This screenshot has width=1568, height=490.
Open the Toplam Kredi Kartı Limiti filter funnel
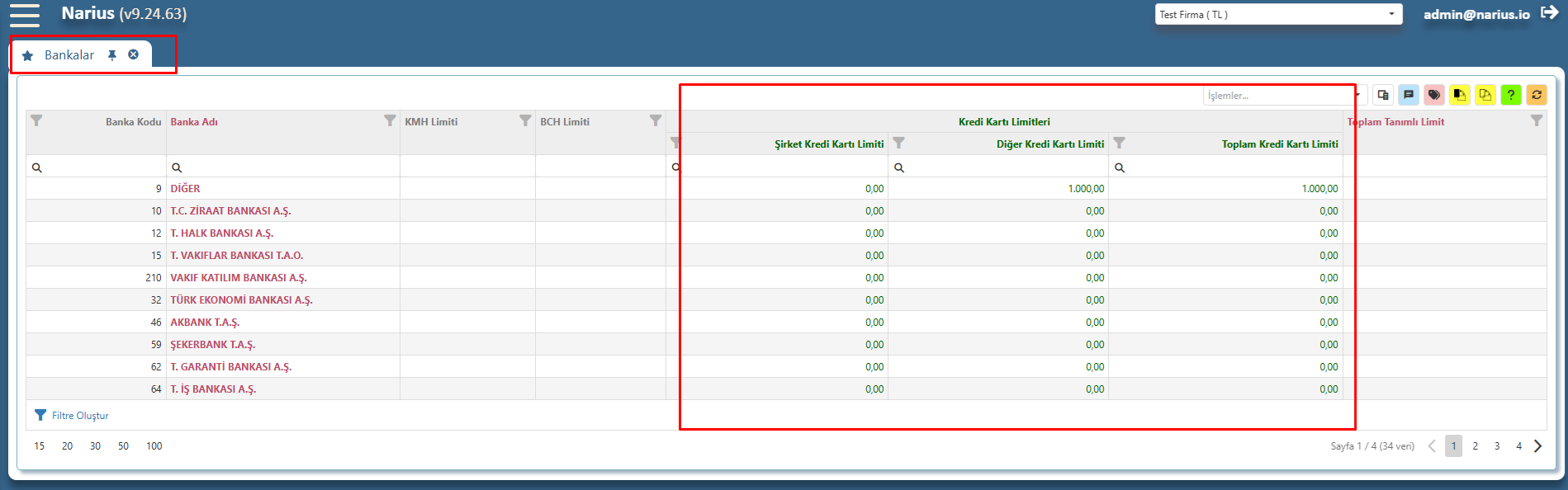[x=1120, y=143]
